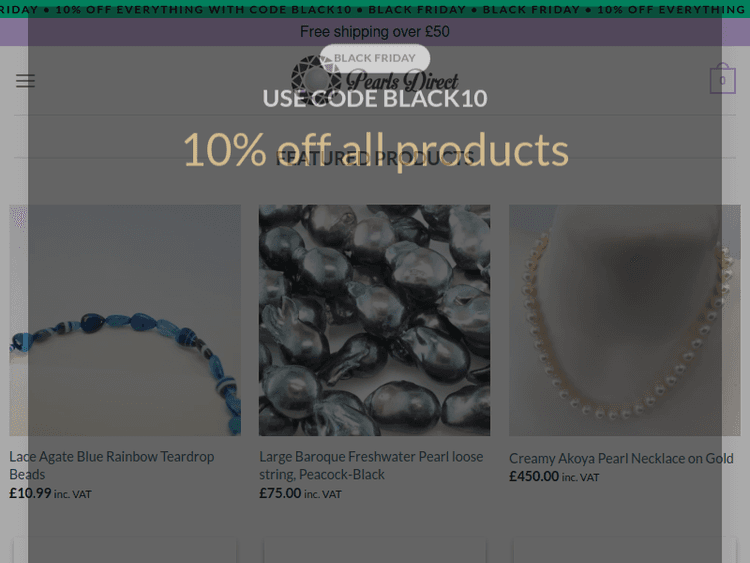Click the £10.99 price for agate beads
The image size is (750, 563).
point(30,493)
